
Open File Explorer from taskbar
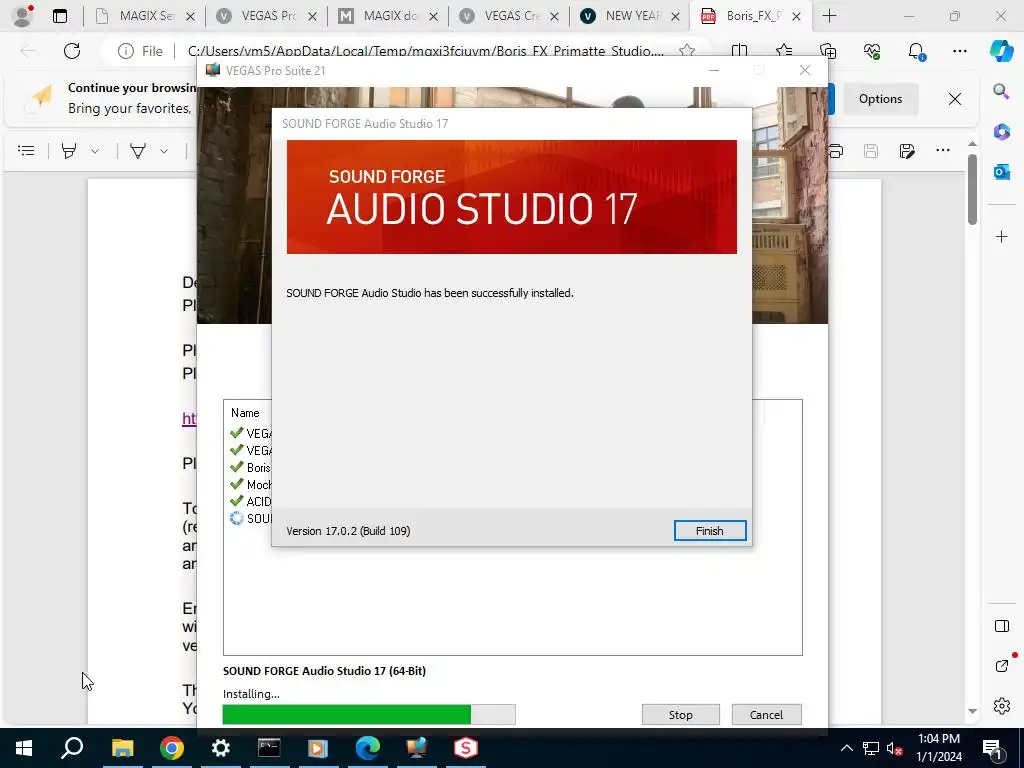tap(122, 748)
